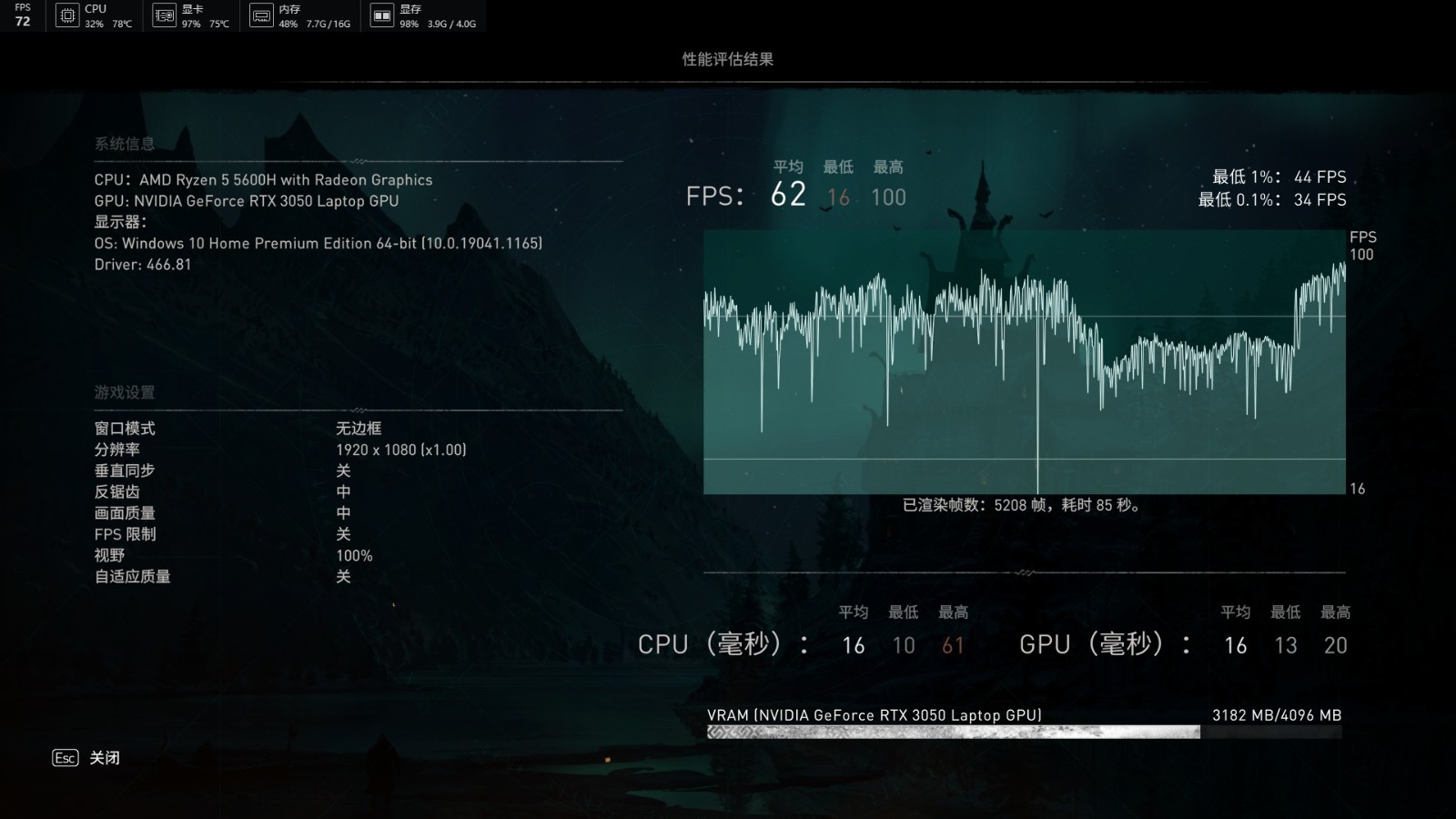Viewport: 1456px width, 819px height.
Task: Click the CPU chip icon in overlay
Action: point(67,15)
